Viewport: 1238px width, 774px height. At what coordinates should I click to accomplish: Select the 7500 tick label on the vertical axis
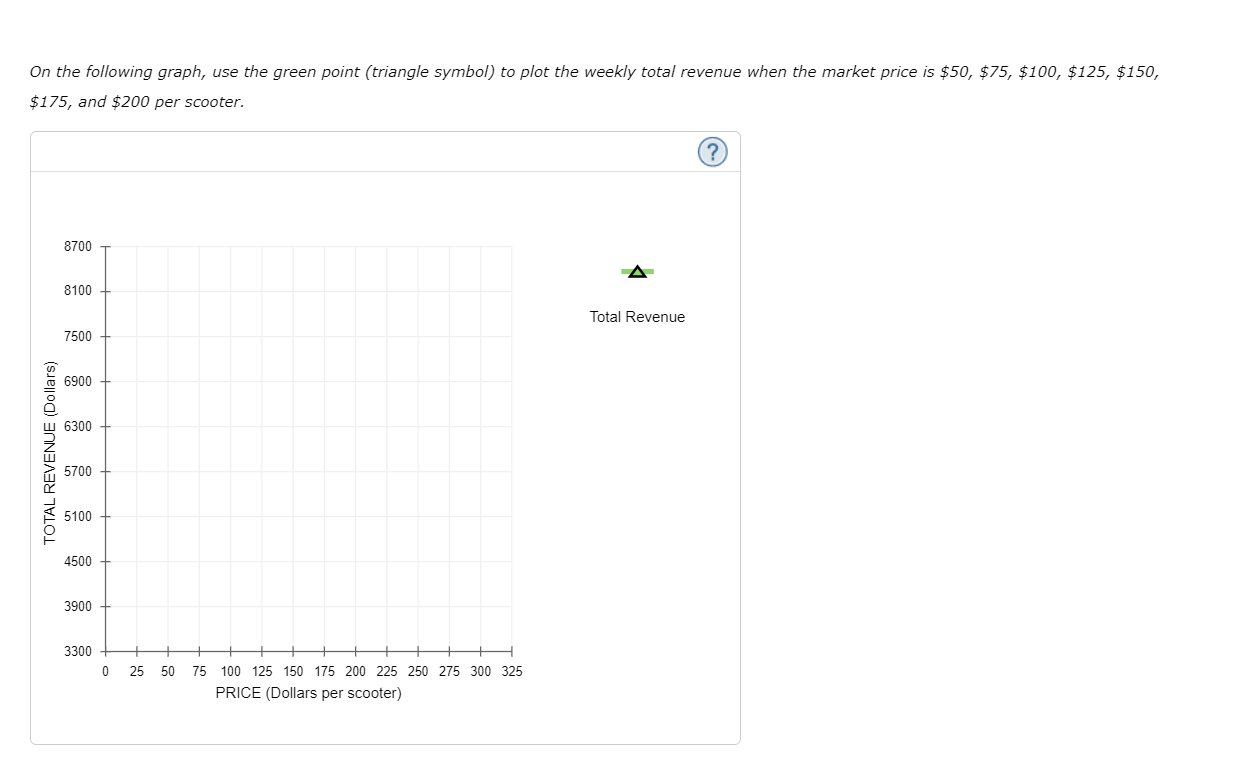pos(77,336)
